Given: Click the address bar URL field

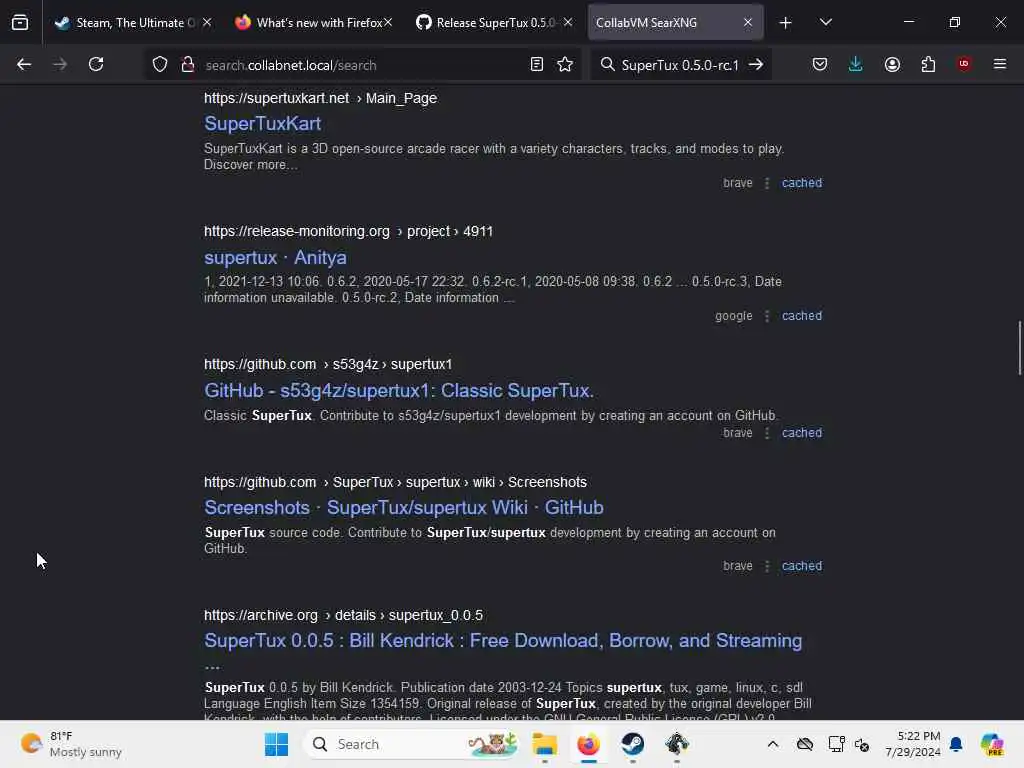Looking at the screenshot, I should [x=362, y=65].
